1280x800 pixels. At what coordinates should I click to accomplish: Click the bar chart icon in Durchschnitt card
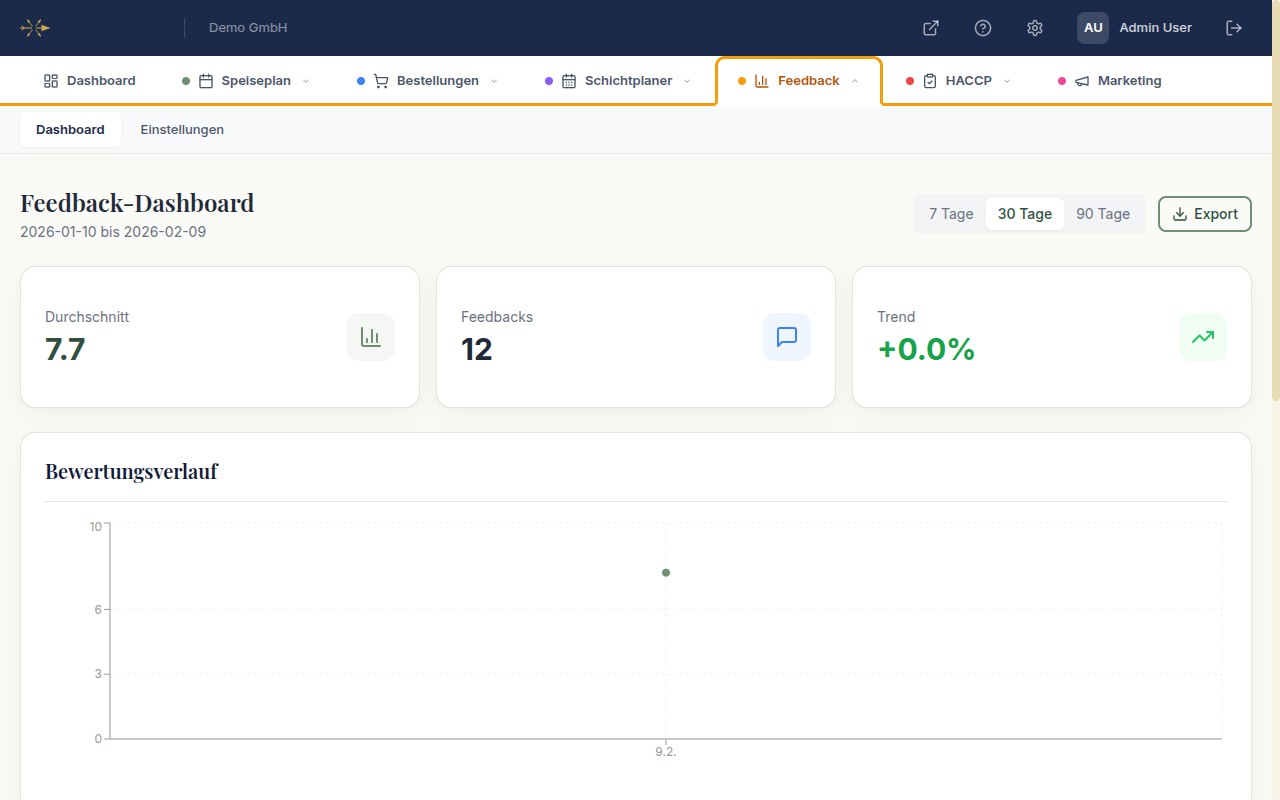tap(371, 337)
